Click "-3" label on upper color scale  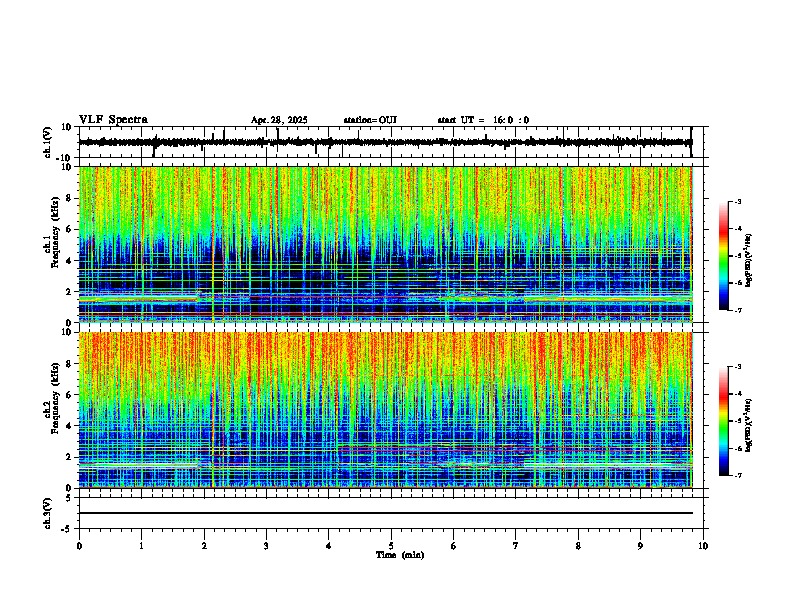737,202
